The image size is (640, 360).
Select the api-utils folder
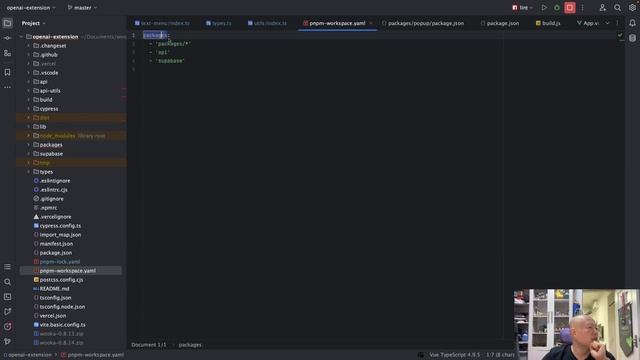pos(50,91)
